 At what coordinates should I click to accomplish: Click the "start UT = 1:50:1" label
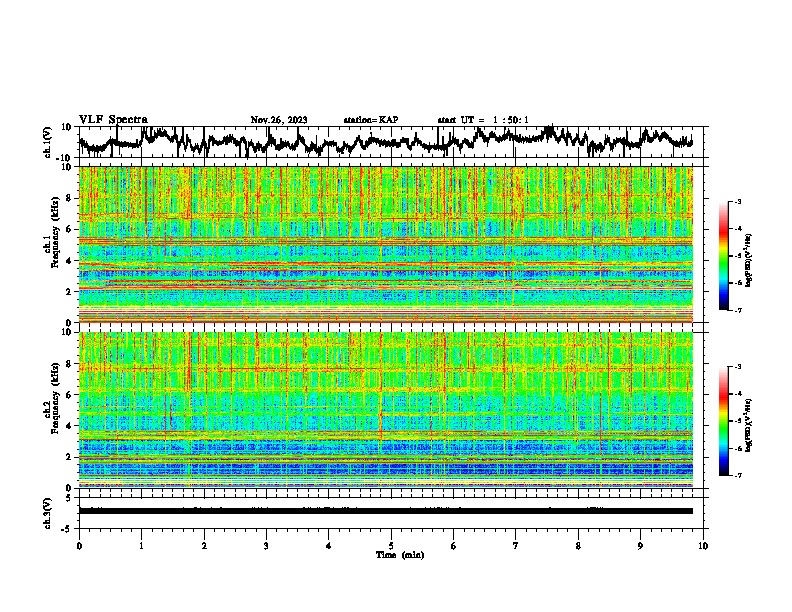pyautogui.click(x=483, y=120)
